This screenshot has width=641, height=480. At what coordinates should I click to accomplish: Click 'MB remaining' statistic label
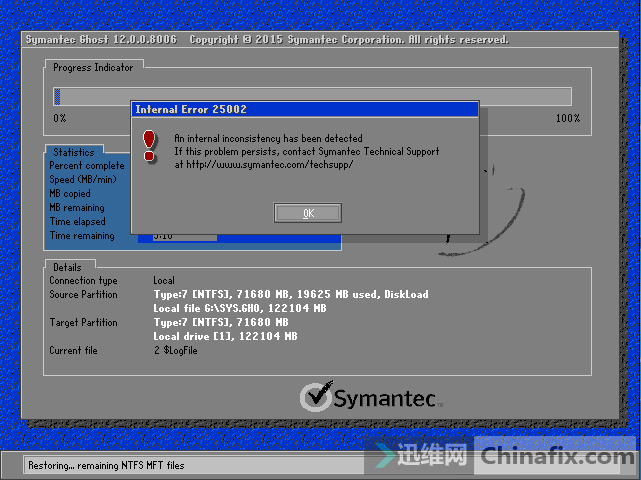point(77,208)
